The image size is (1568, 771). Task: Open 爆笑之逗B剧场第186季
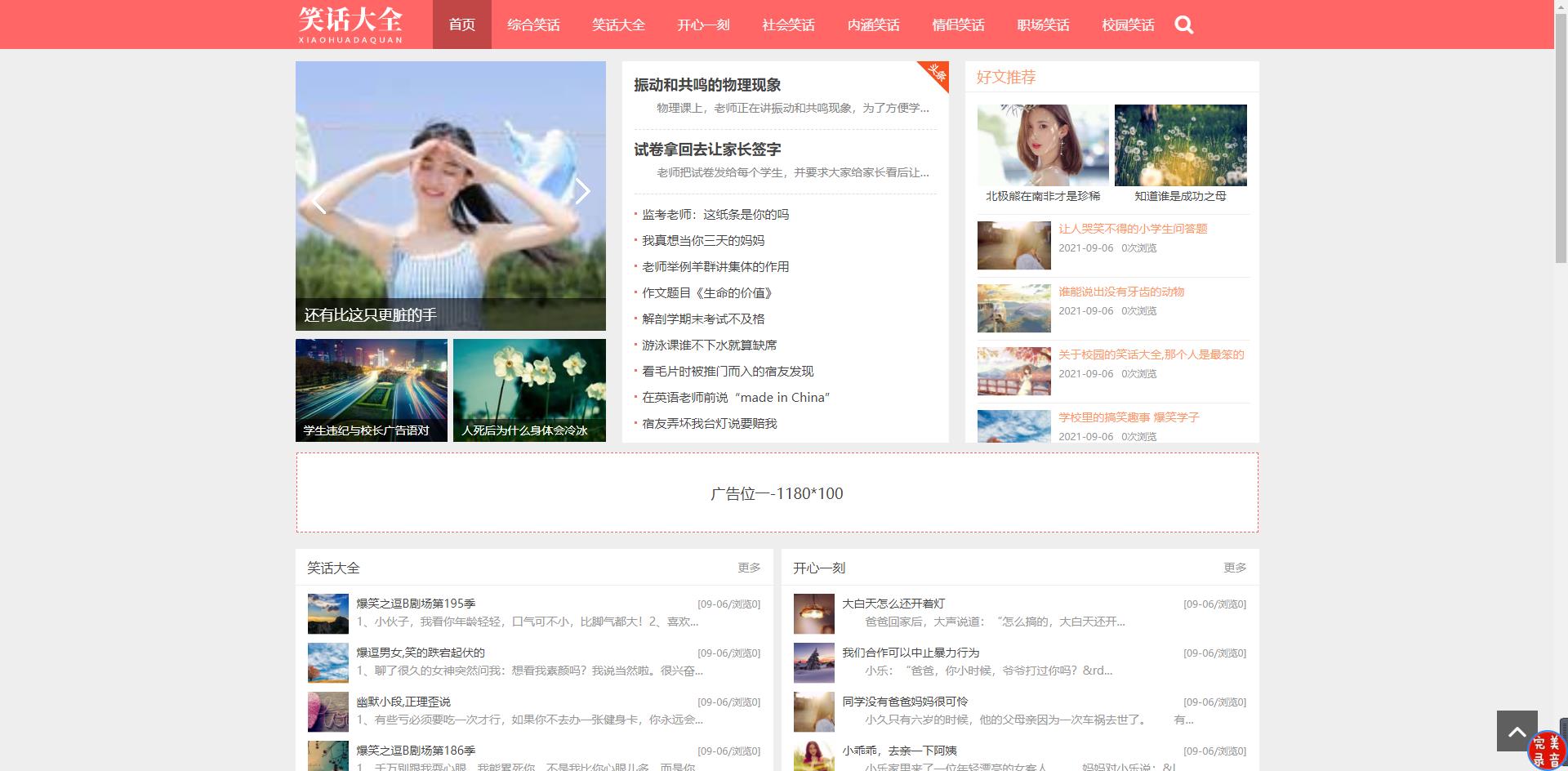click(416, 751)
